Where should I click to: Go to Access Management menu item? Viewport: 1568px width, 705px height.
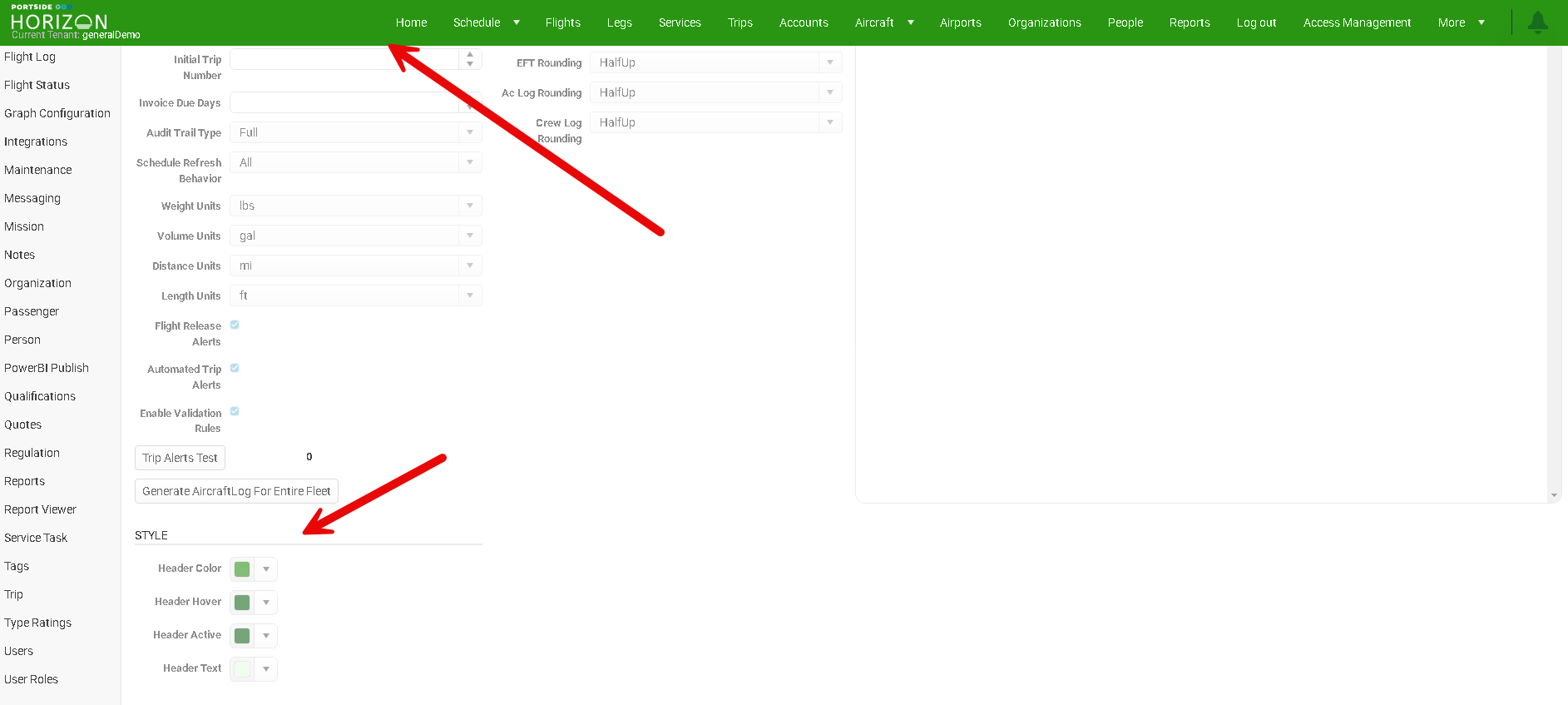pos(1357,22)
